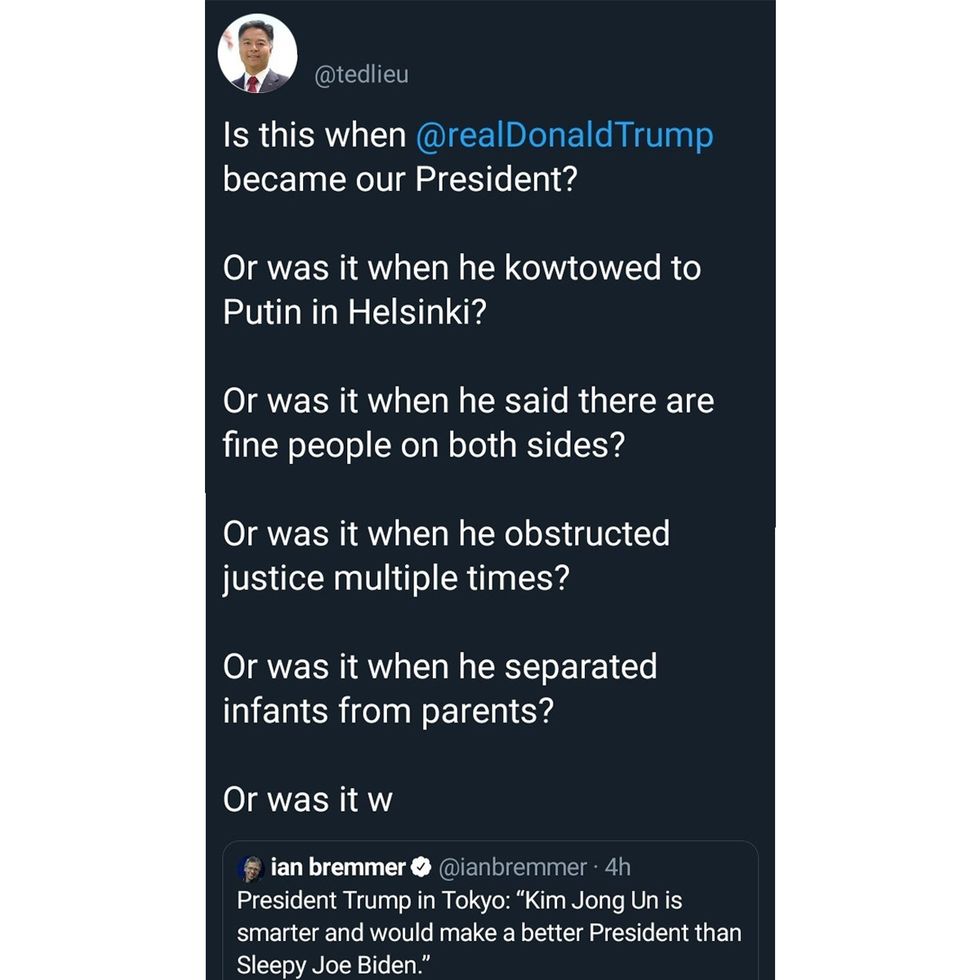Click the line 'Or was it when he kowtowed to'
The width and height of the screenshot is (980, 980).
462,268
